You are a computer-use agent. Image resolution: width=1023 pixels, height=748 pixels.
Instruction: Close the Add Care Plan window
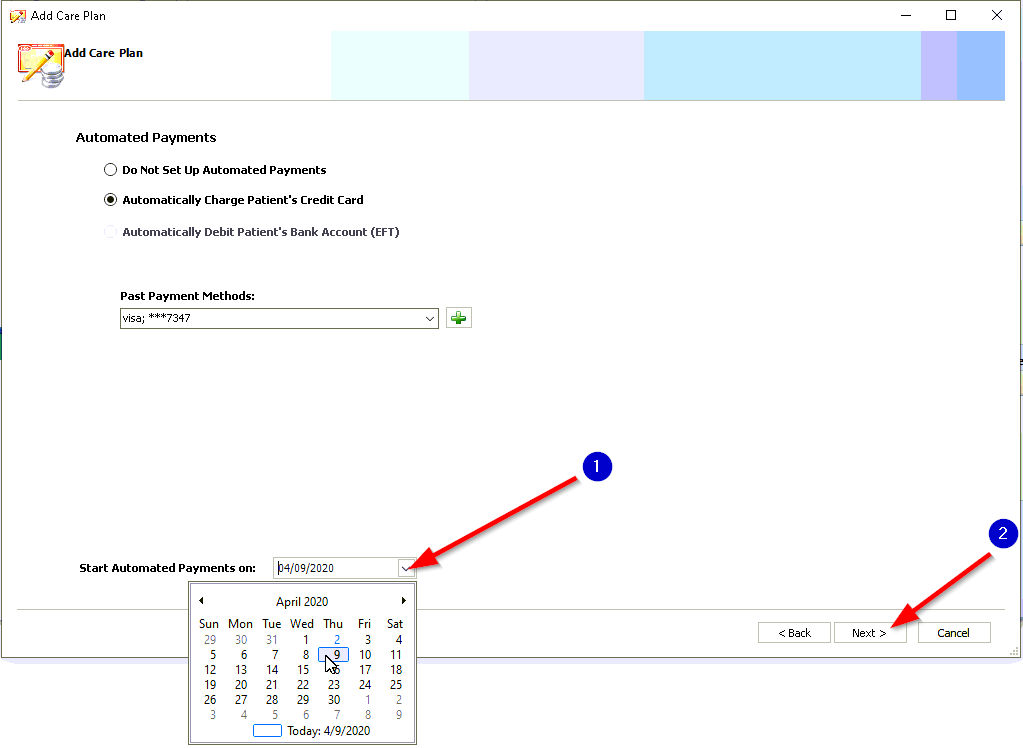coord(996,15)
